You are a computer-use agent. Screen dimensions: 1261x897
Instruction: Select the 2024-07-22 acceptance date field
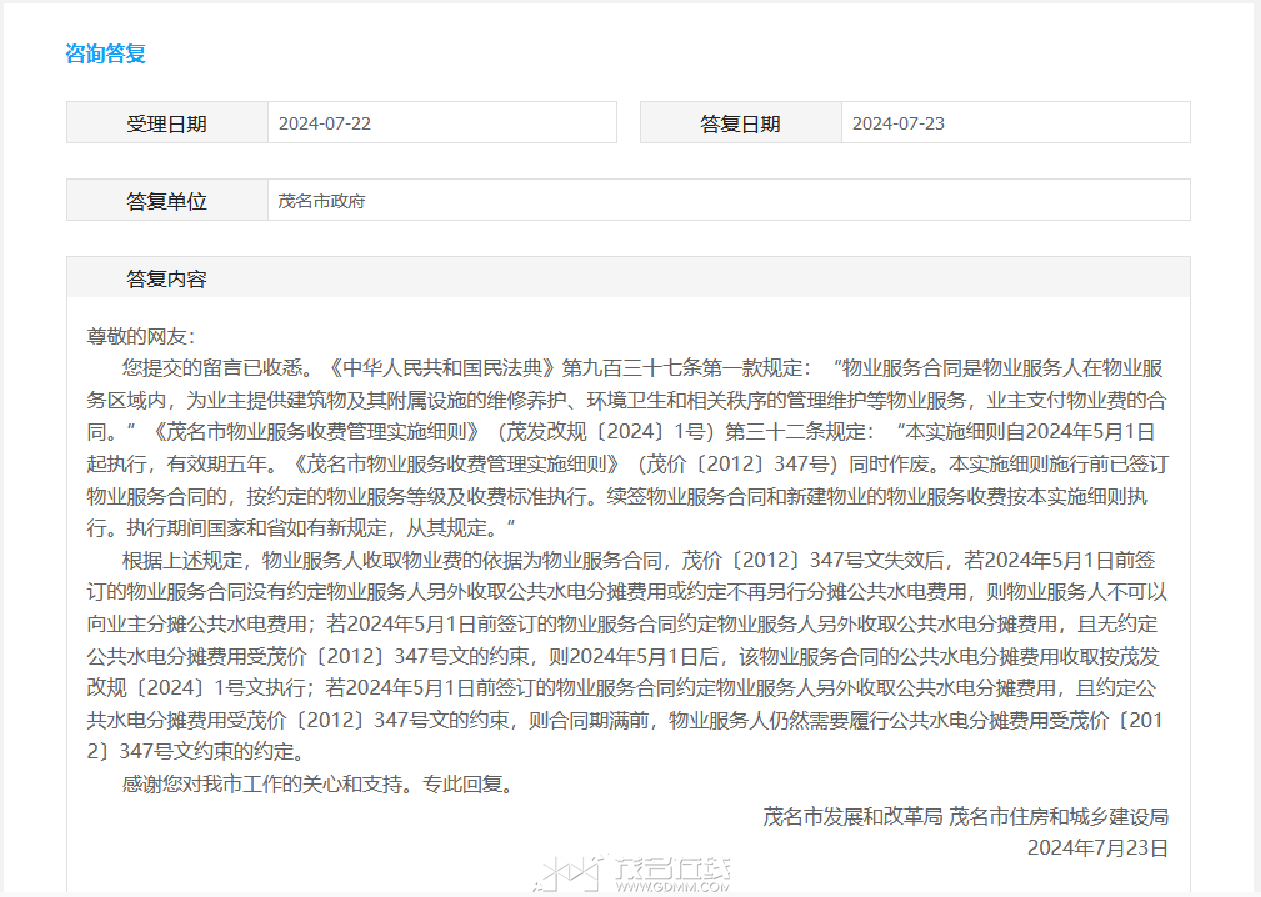pyautogui.click(x=442, y=123)
